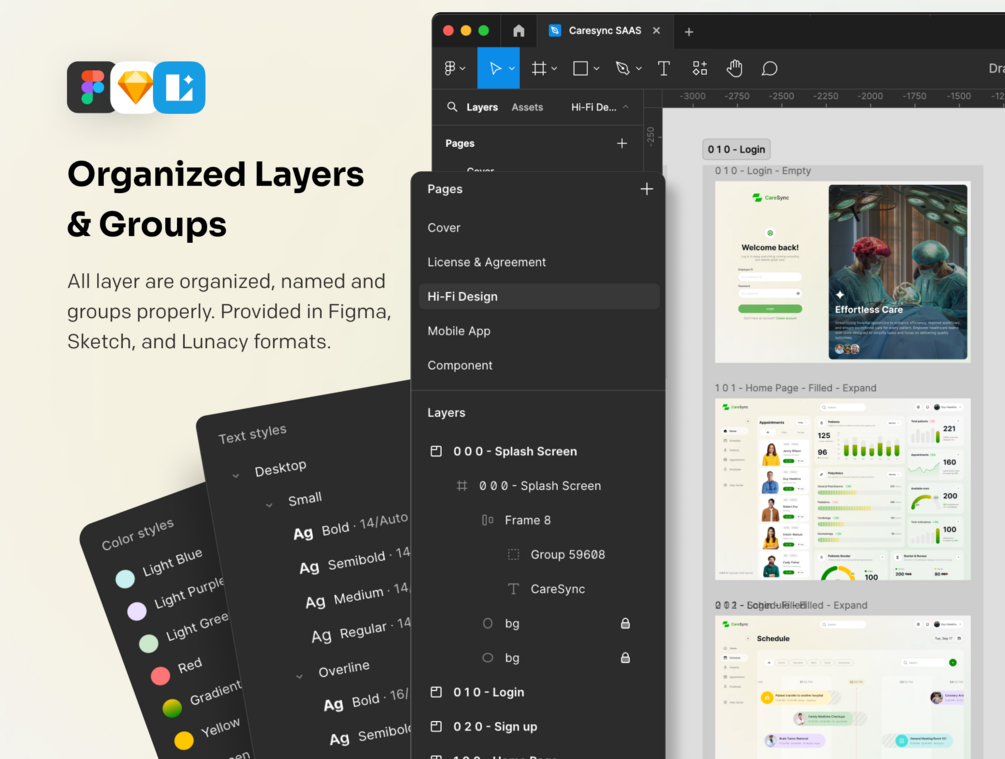Screen dimensions: 1005x759
Task: Activate the Comment tool
Action: [769, 68]
